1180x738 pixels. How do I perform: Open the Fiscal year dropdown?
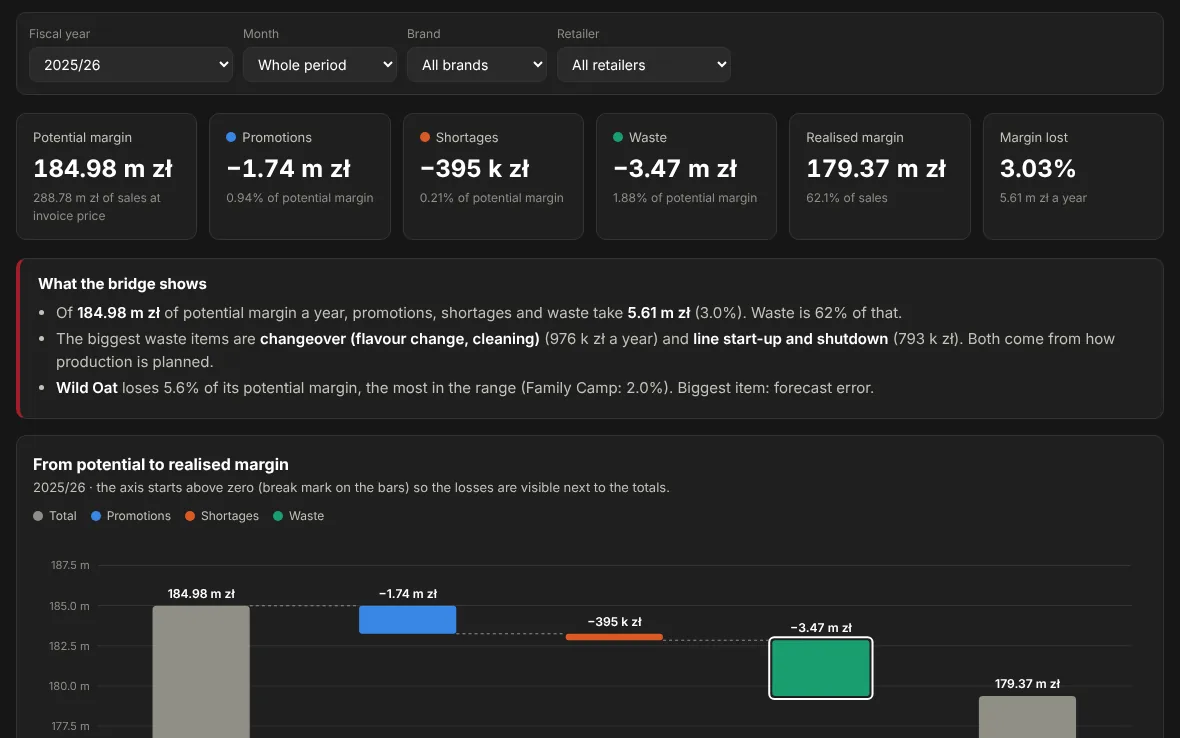(130, 65)
